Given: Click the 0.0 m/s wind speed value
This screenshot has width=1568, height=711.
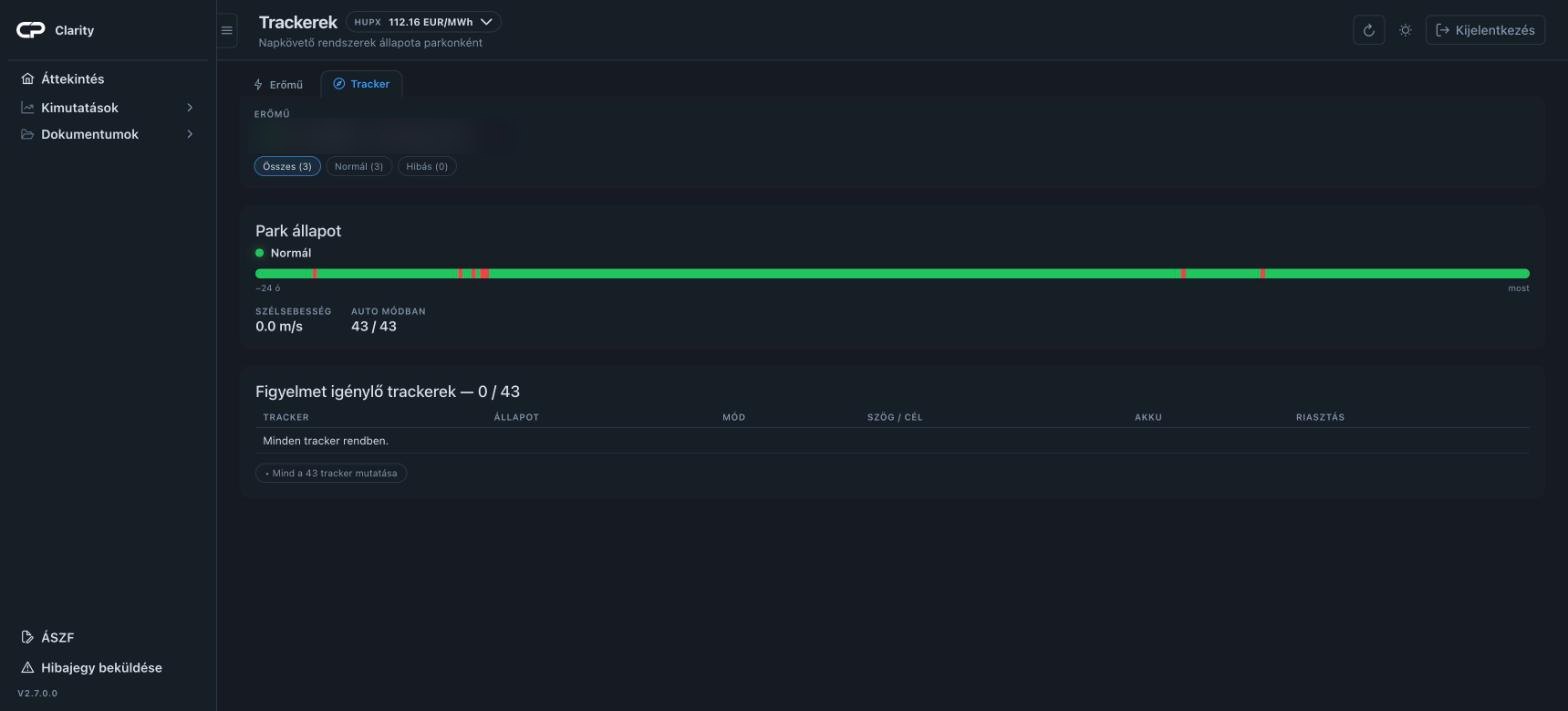Looking at the screenshot, I should coord(279,327).
